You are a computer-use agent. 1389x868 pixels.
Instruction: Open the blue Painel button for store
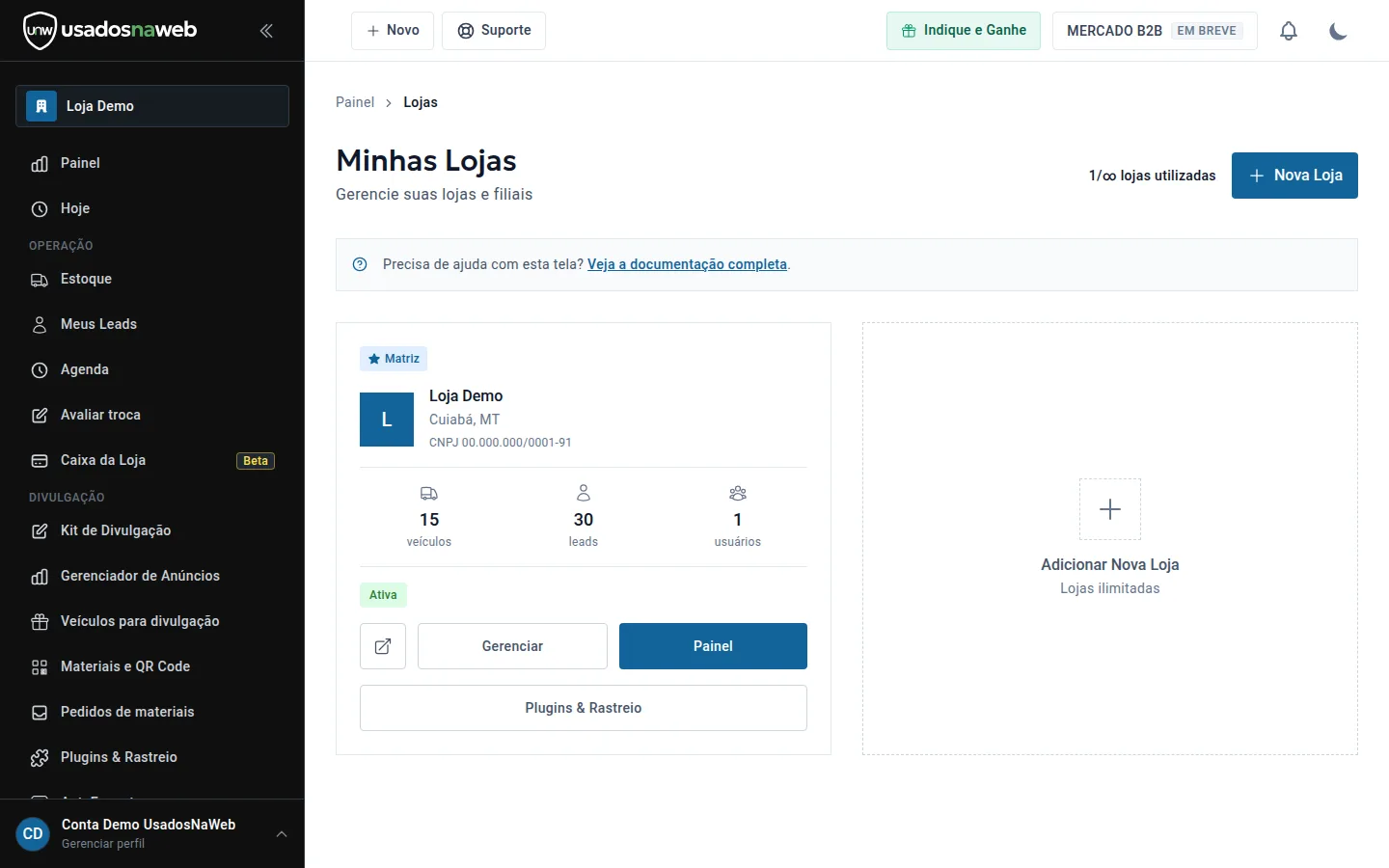[713, 646]
